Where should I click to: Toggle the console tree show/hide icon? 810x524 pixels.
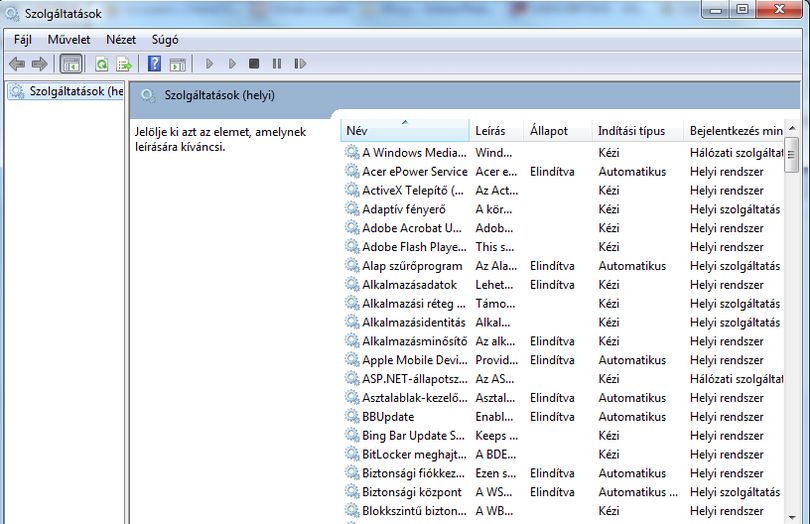pyautogui.click(x=71, y=64)
